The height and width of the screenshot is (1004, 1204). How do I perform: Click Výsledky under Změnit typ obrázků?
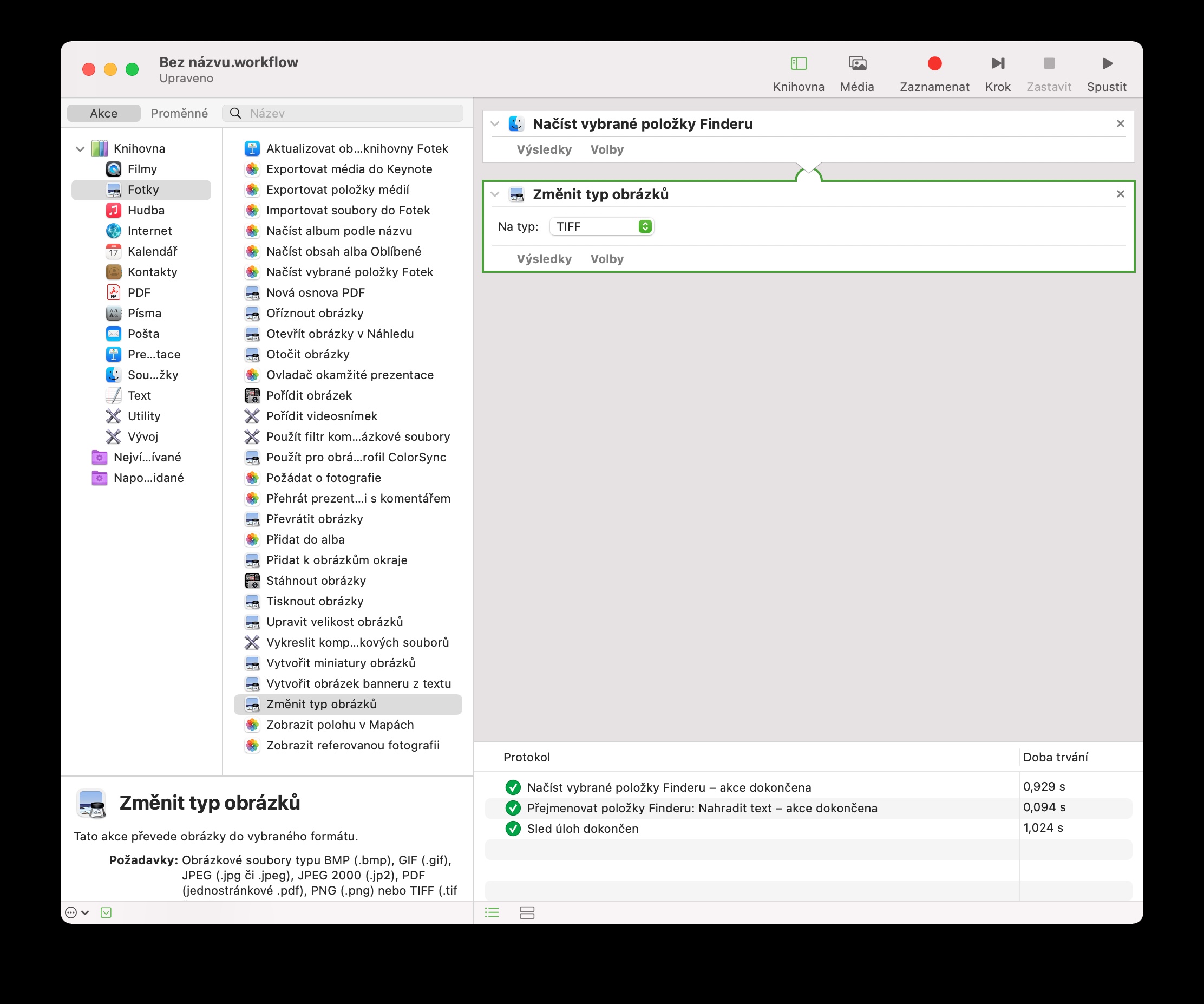[x=544, y=259]
